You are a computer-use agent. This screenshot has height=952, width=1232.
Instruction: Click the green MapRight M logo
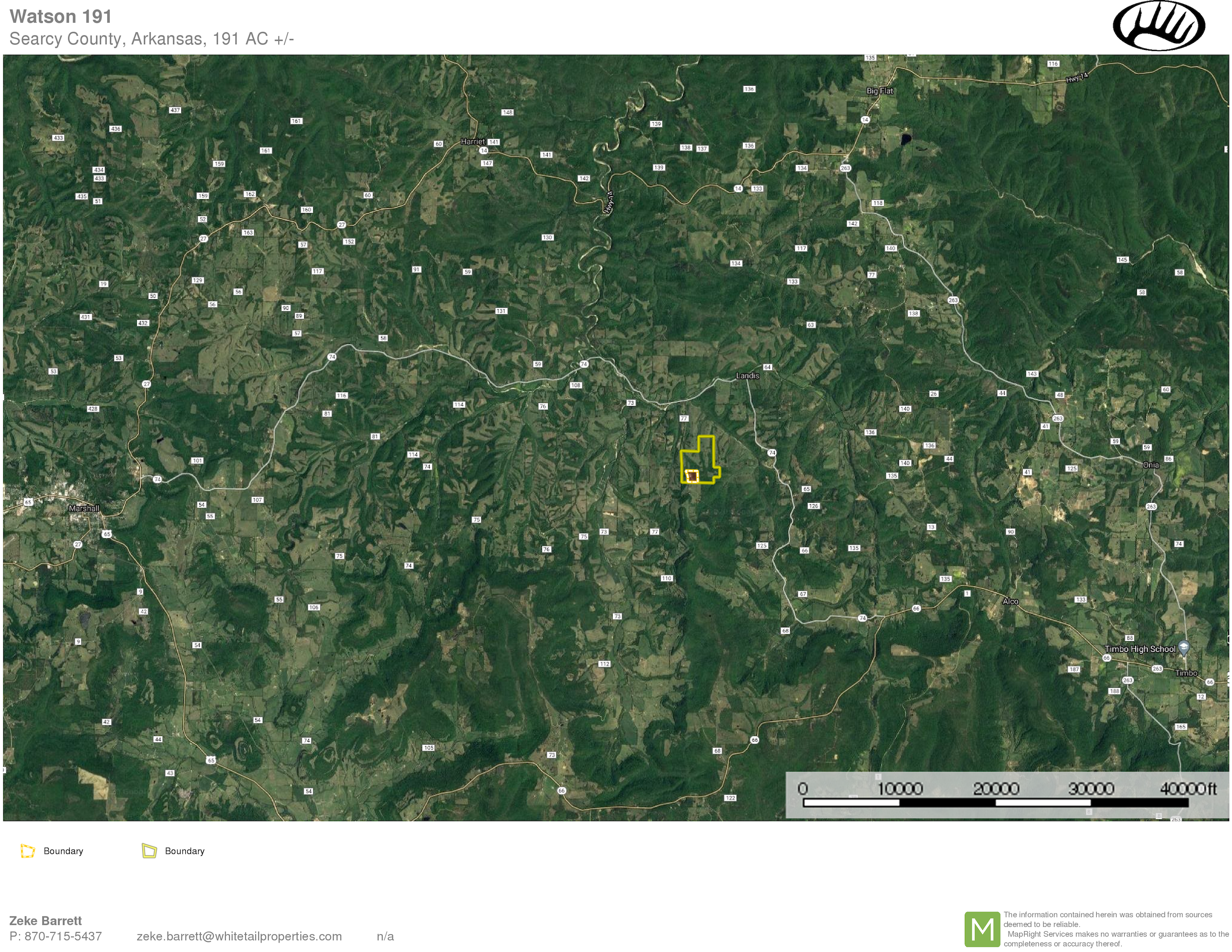982,929
